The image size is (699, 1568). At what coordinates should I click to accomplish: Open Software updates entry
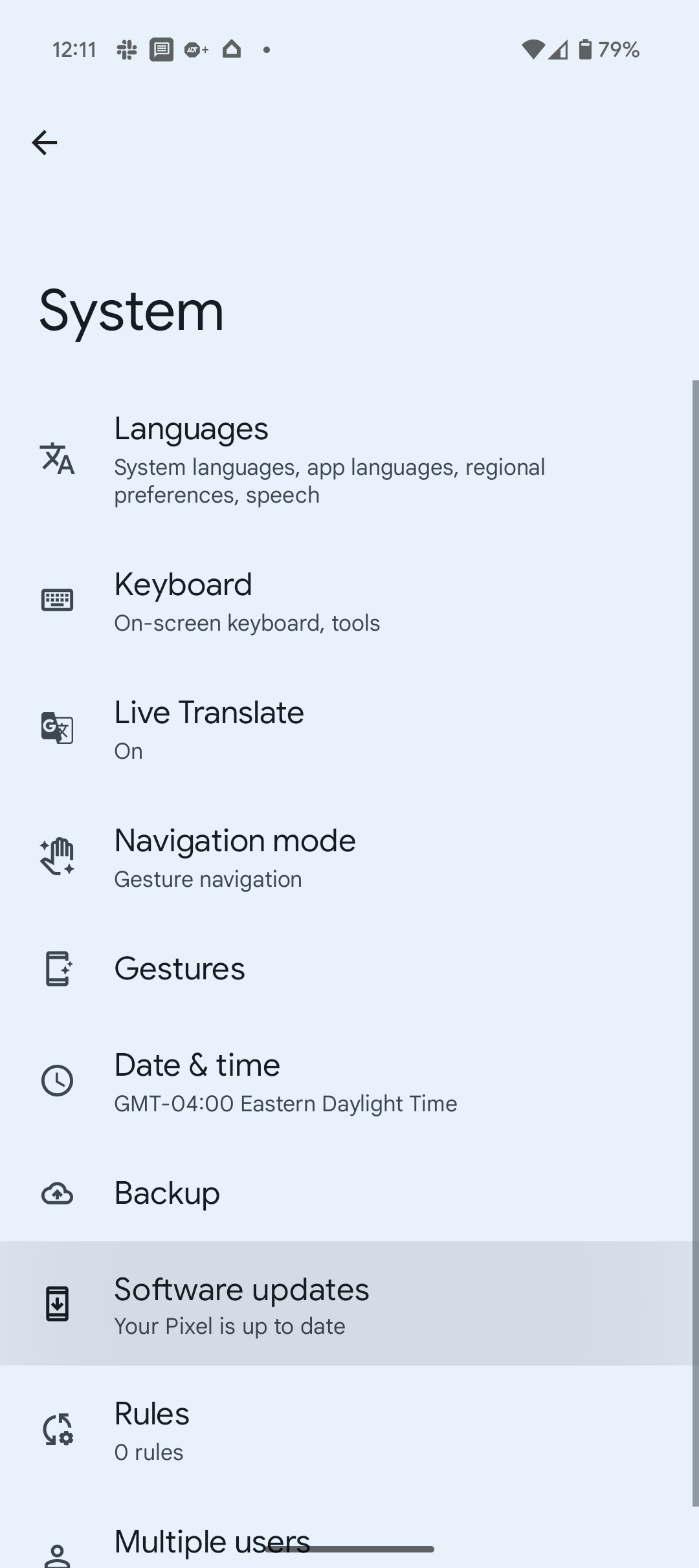pos(241,1303)
